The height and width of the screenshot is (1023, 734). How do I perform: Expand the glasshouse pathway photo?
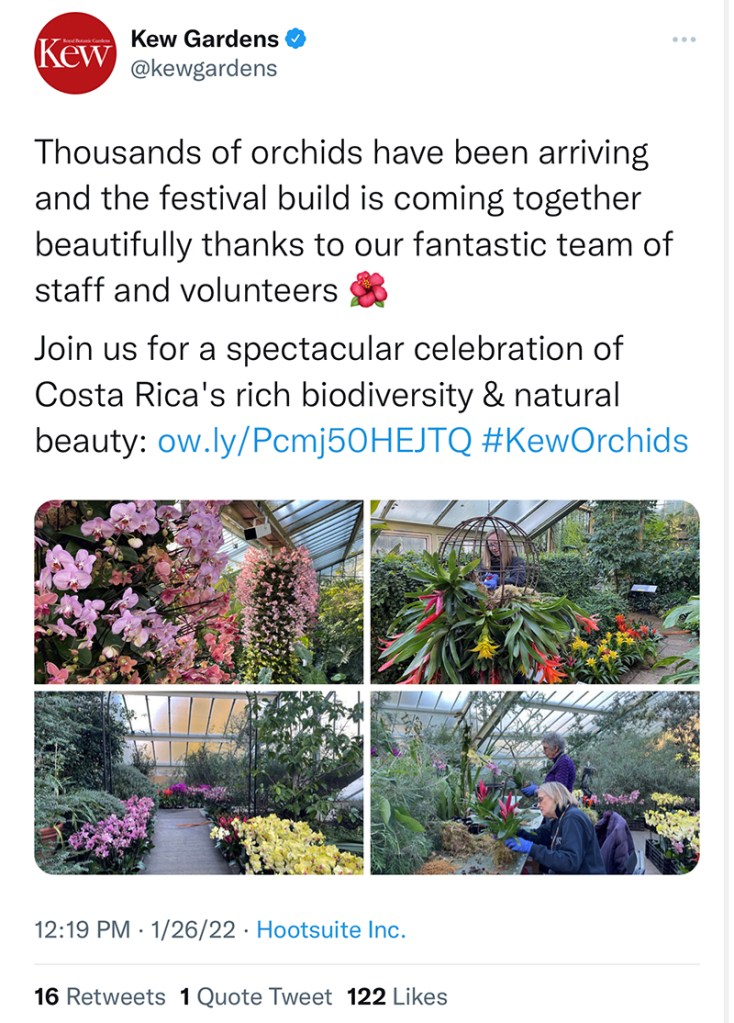tap(199, 782)
